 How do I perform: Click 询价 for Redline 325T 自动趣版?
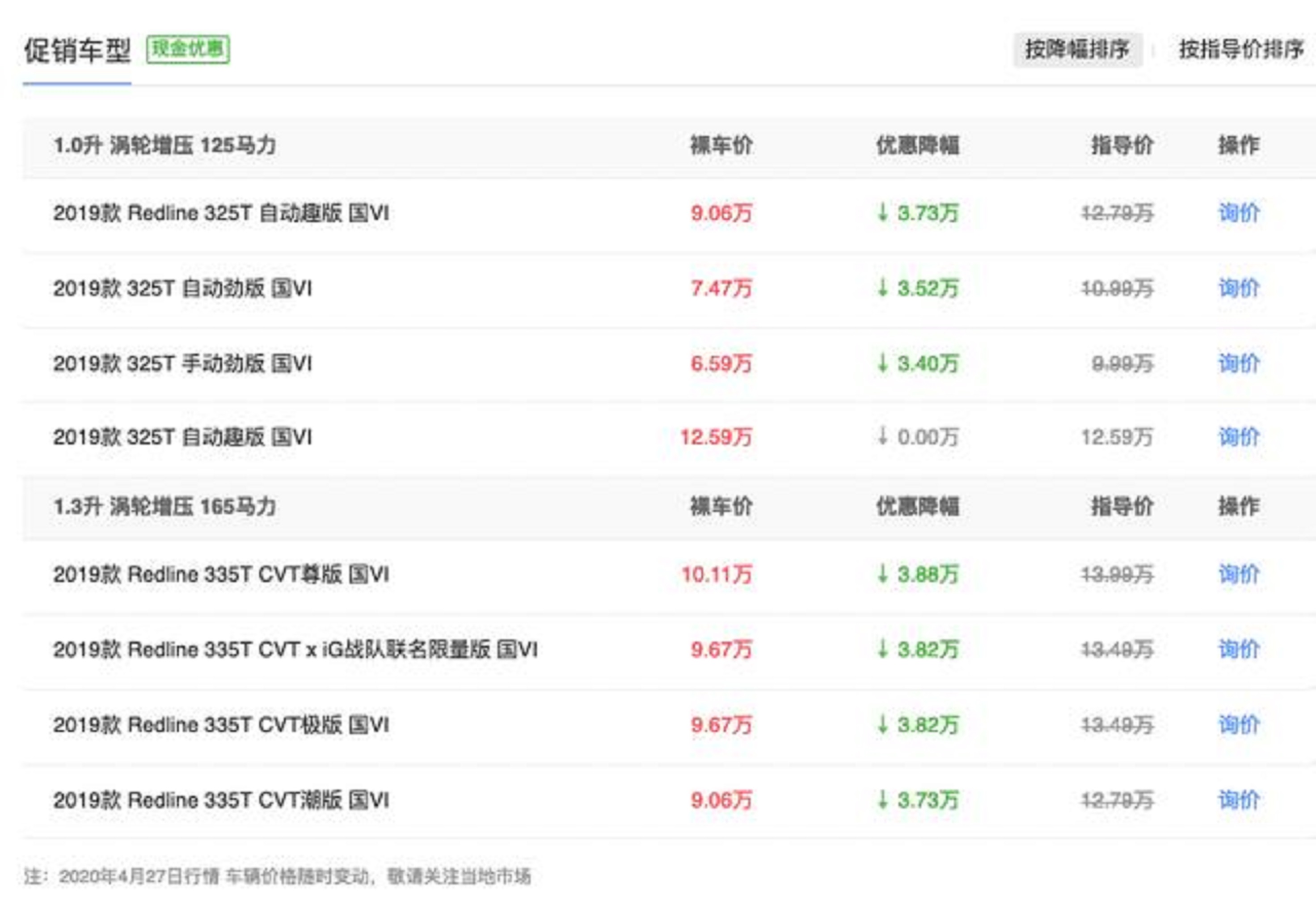(1239, 213)
